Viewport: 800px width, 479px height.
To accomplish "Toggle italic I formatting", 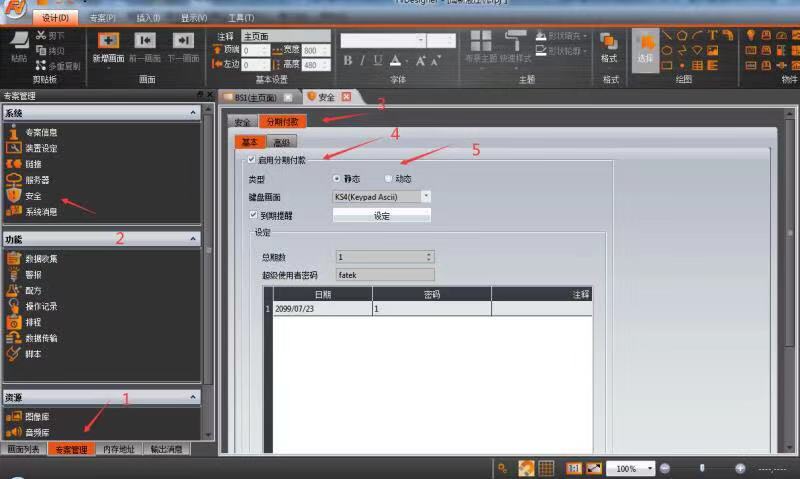I will tap(362, 60).
